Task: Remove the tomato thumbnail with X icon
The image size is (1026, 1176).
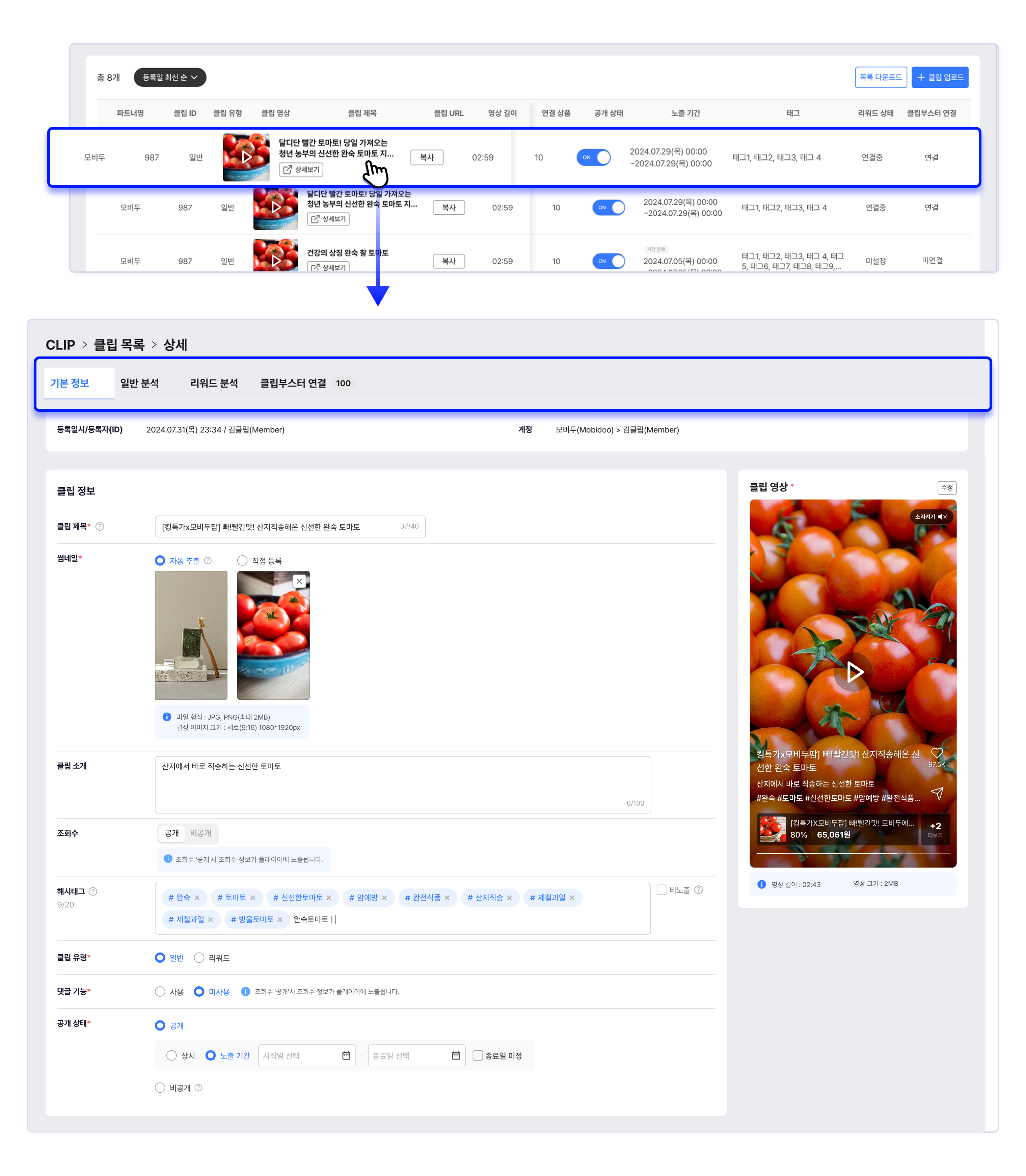Action: coord(299,581)
